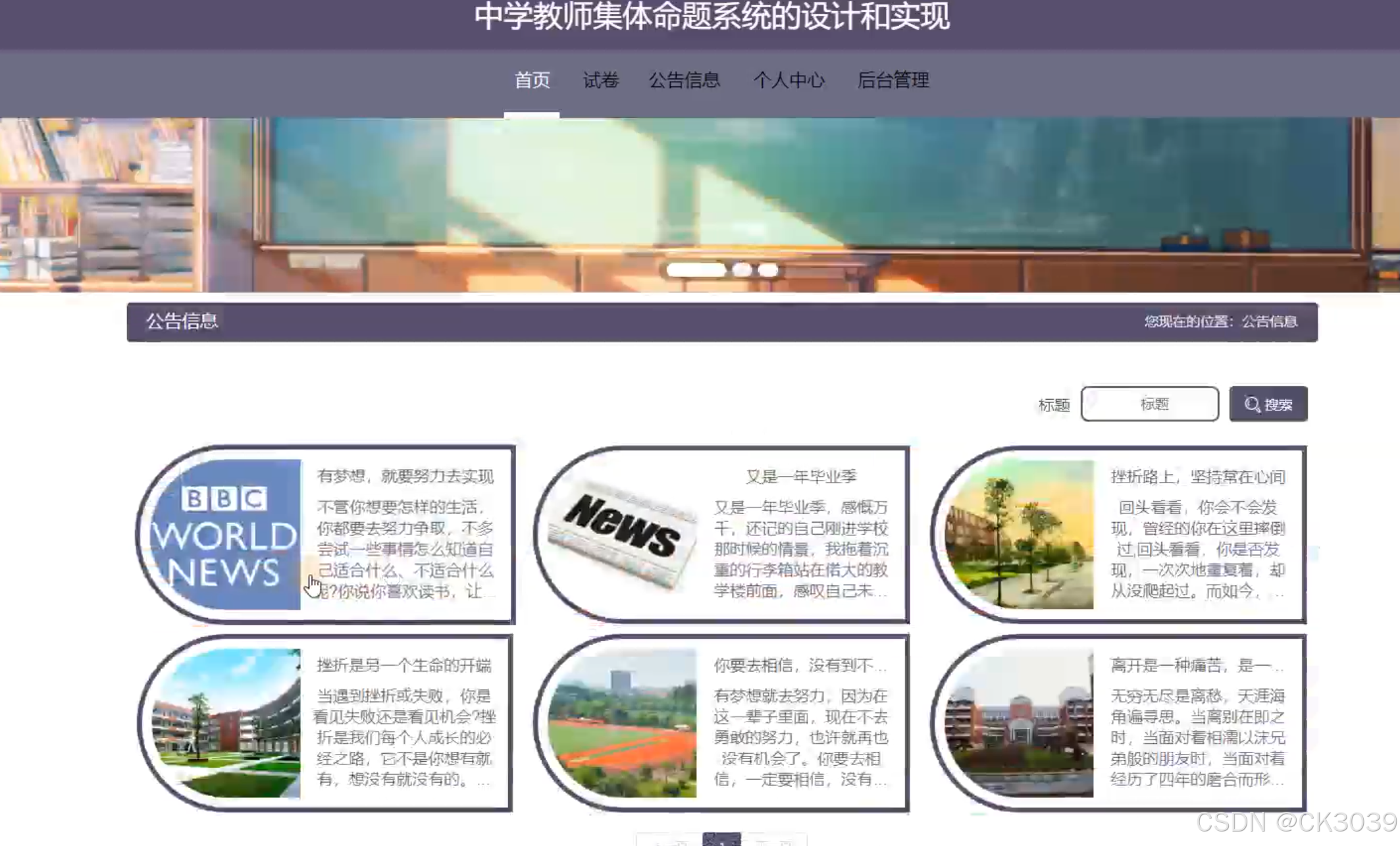
Task: Open 个人中心 from the top menu
Action: [789, 80]
